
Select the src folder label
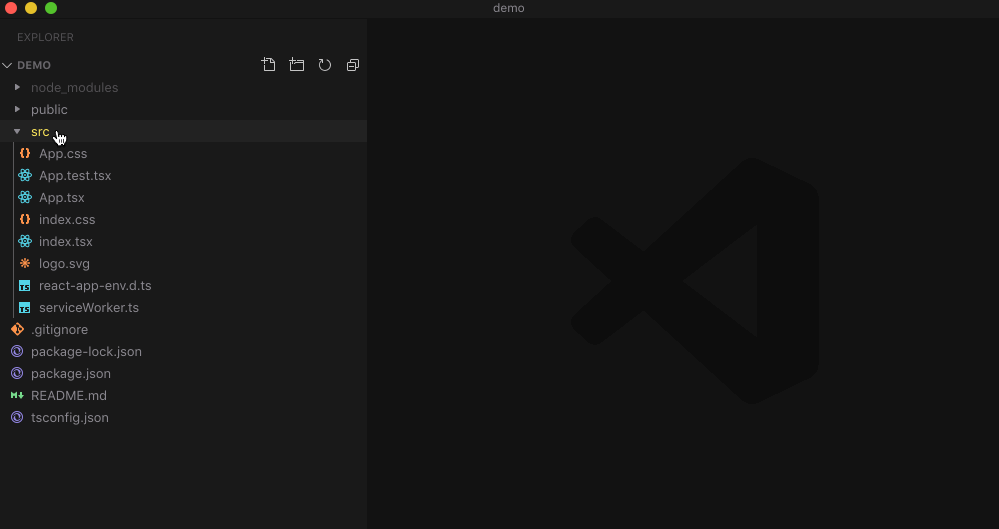click(x=40, y=131)
